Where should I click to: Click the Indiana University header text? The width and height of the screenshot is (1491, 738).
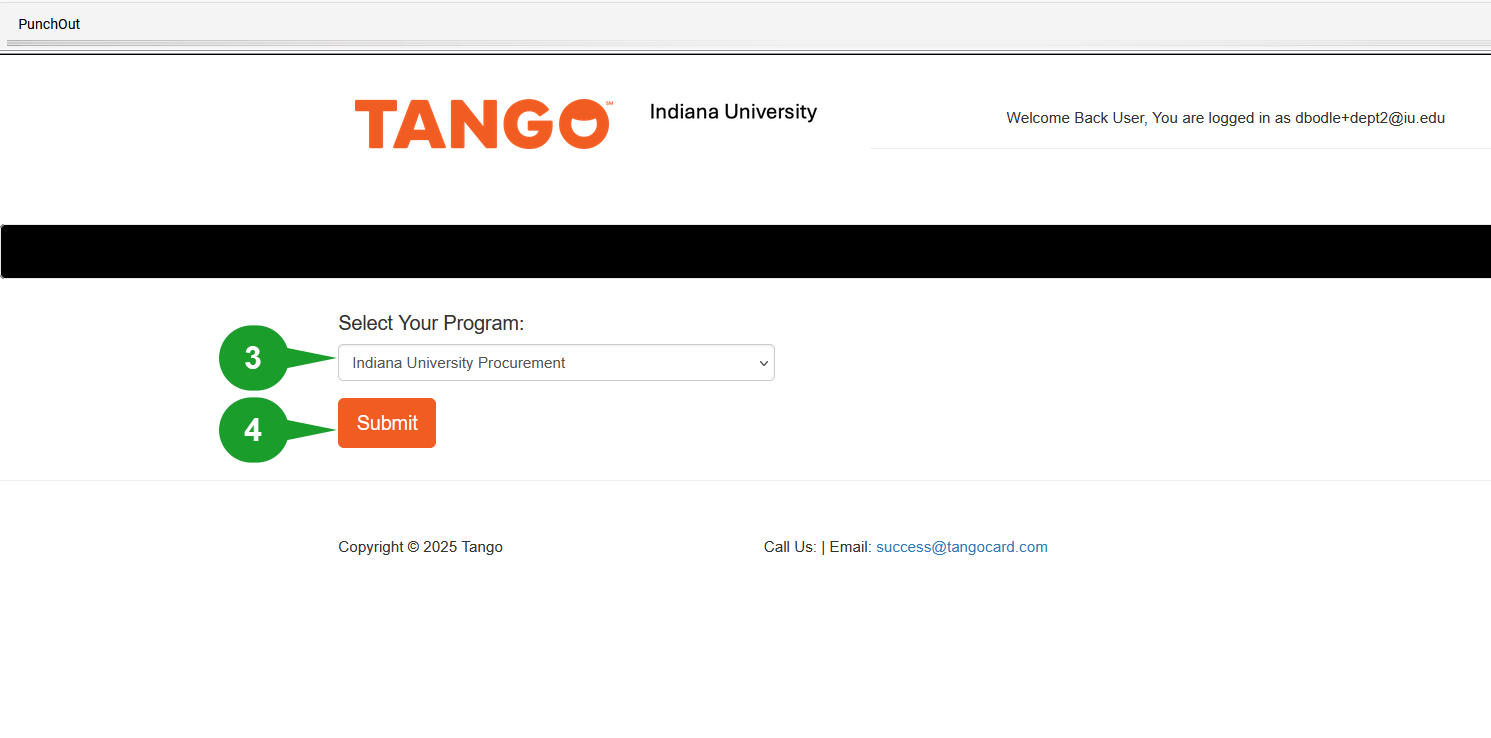point(733,111)
